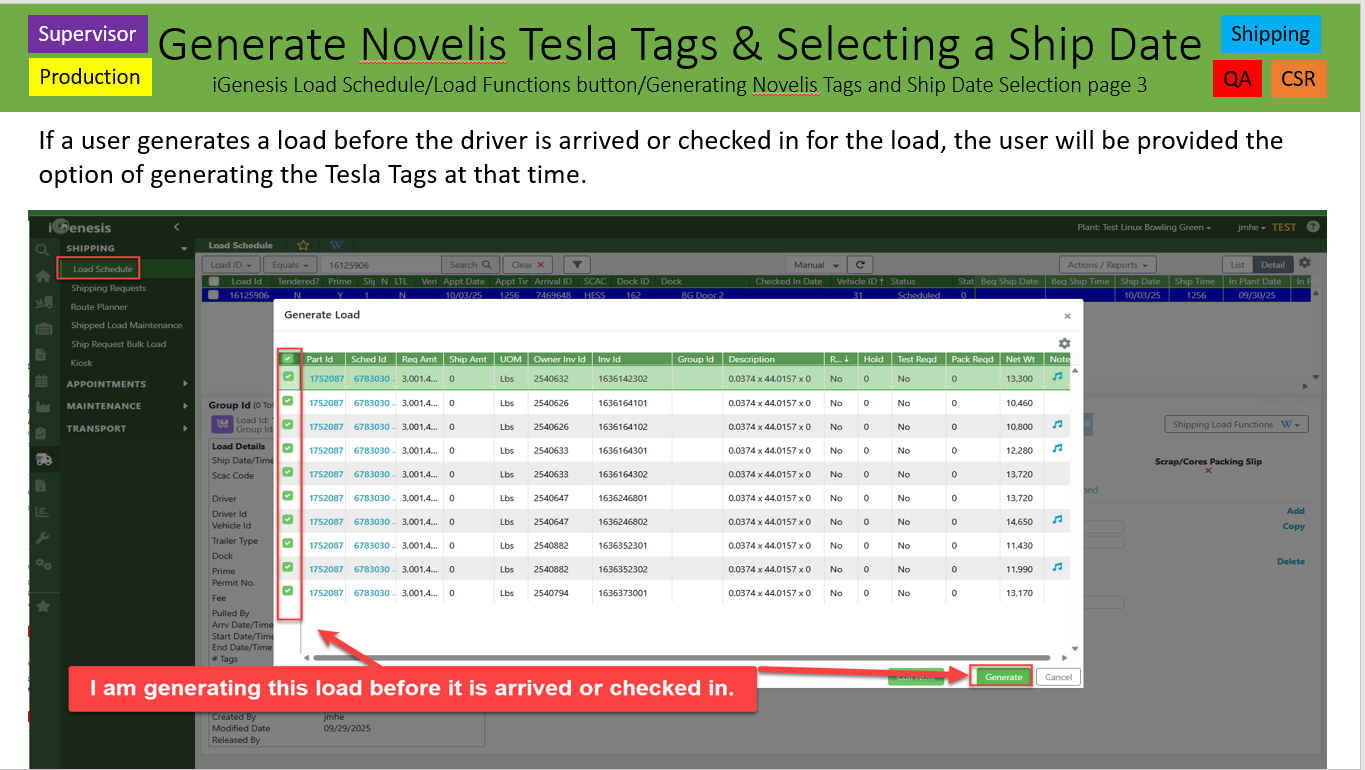Click the filter funnel button
The image size is (1365, 770).
(x=577, y=265)
